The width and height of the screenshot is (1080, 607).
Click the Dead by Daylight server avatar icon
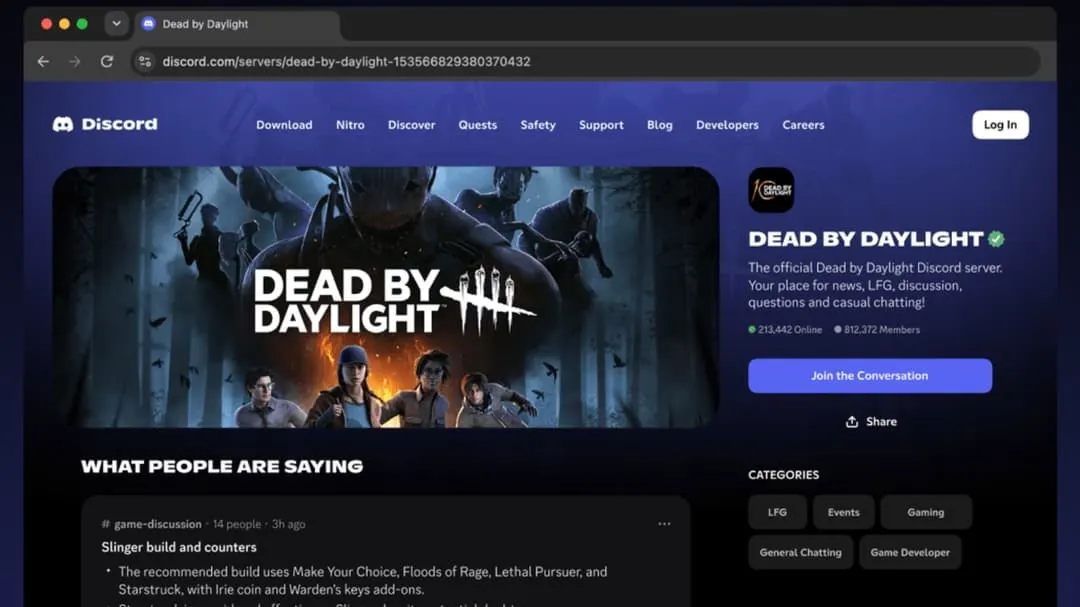[x=771, y=189]
